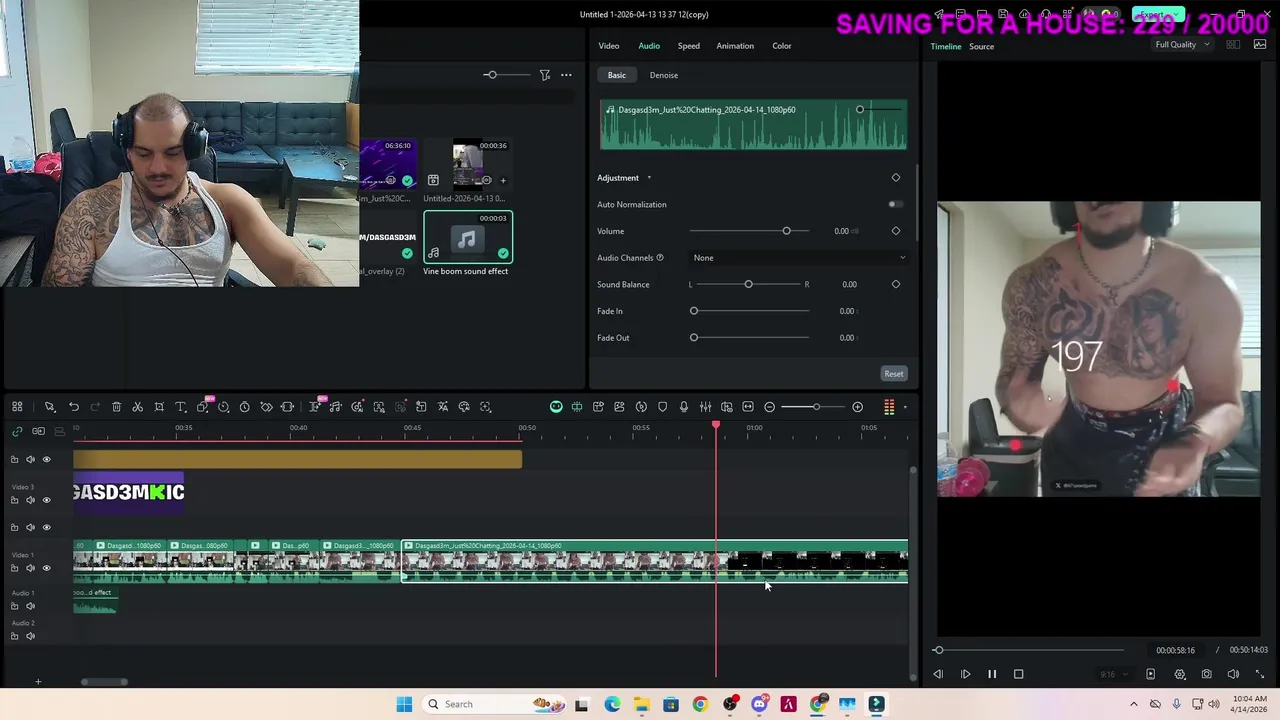Viewport: 1280px width, 720px height.
Task: Adjust the Sound Balance slider handle
Action: tap(748, 284)
